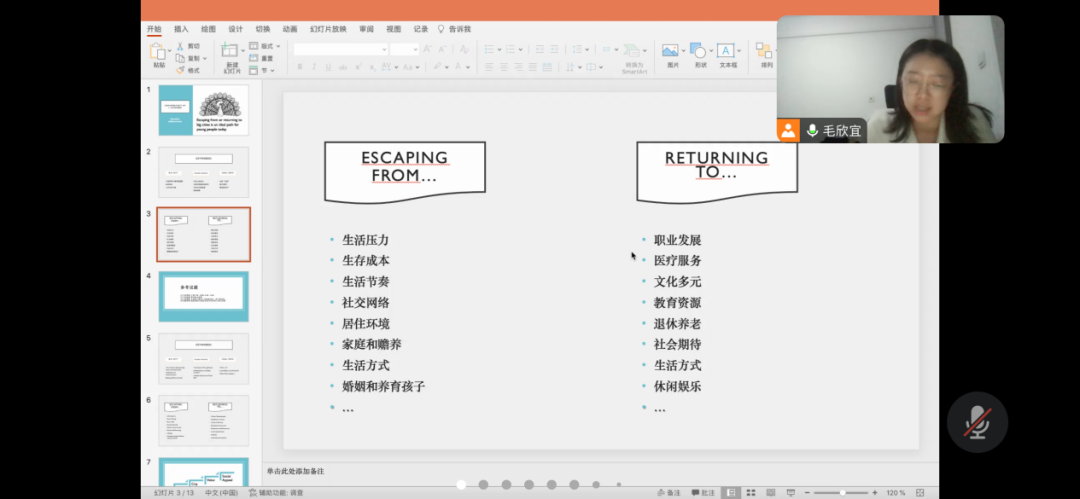Switch to slide sorter view
Image resolution: width=1080 pixels, height=499 pixels.
coord(752,493)
